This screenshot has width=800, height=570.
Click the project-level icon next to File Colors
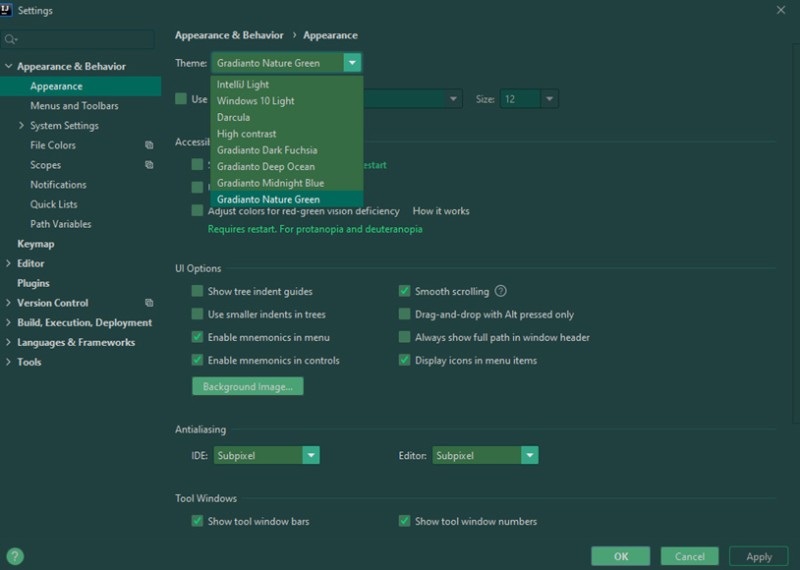tap(149, 146)
